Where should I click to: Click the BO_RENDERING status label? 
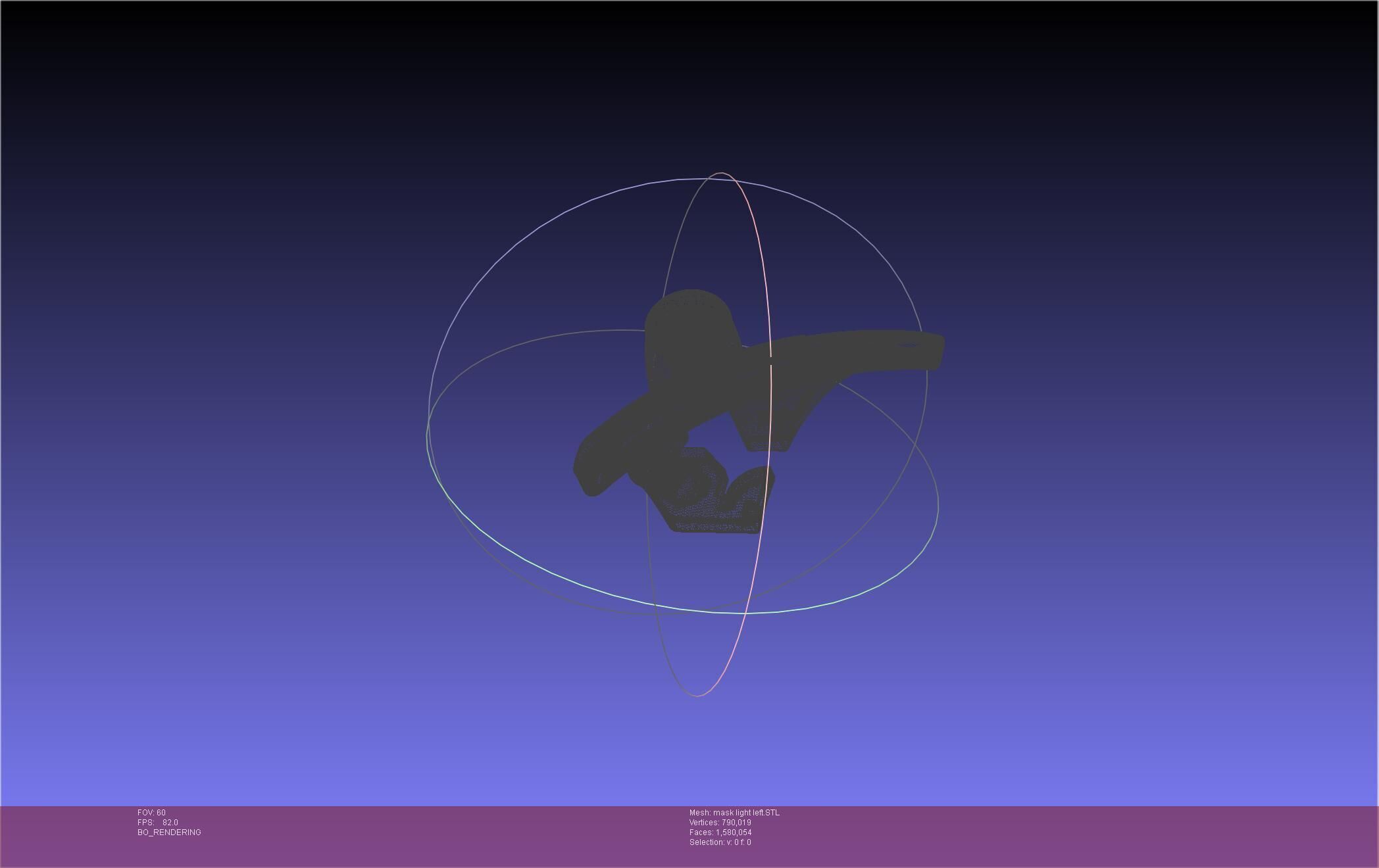coord(169,832)
